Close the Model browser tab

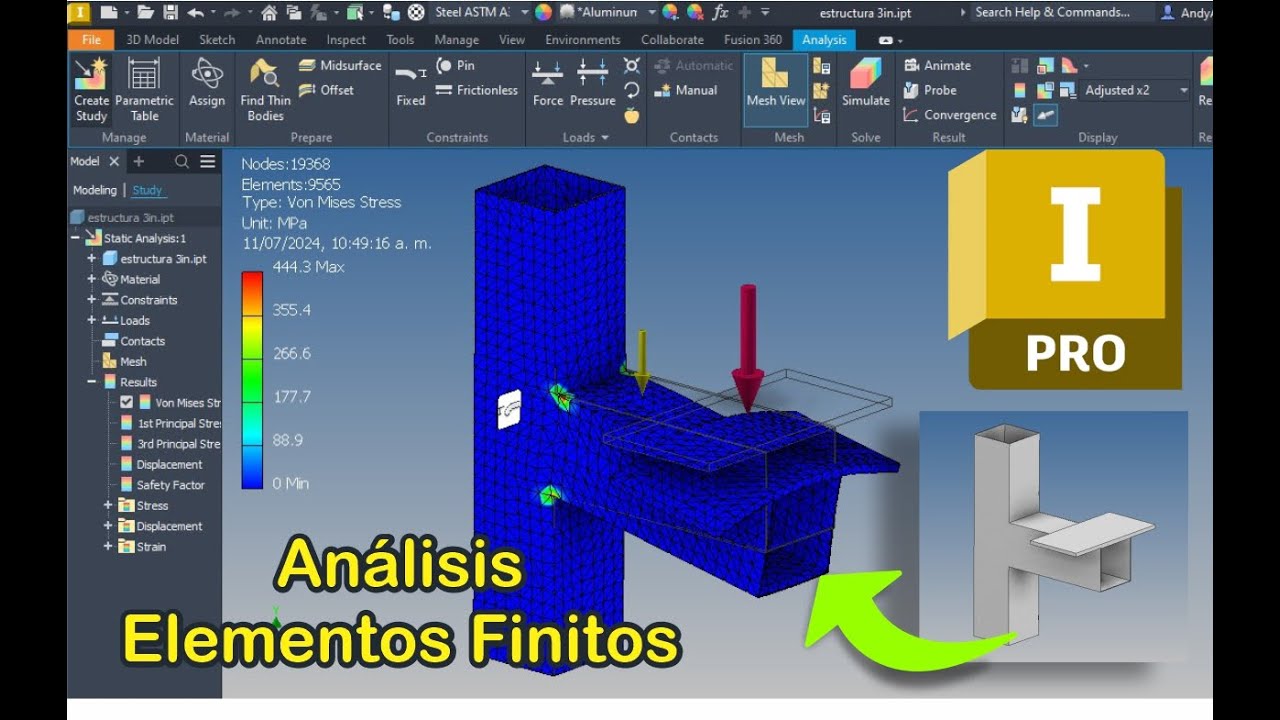[x=114, y=161]
